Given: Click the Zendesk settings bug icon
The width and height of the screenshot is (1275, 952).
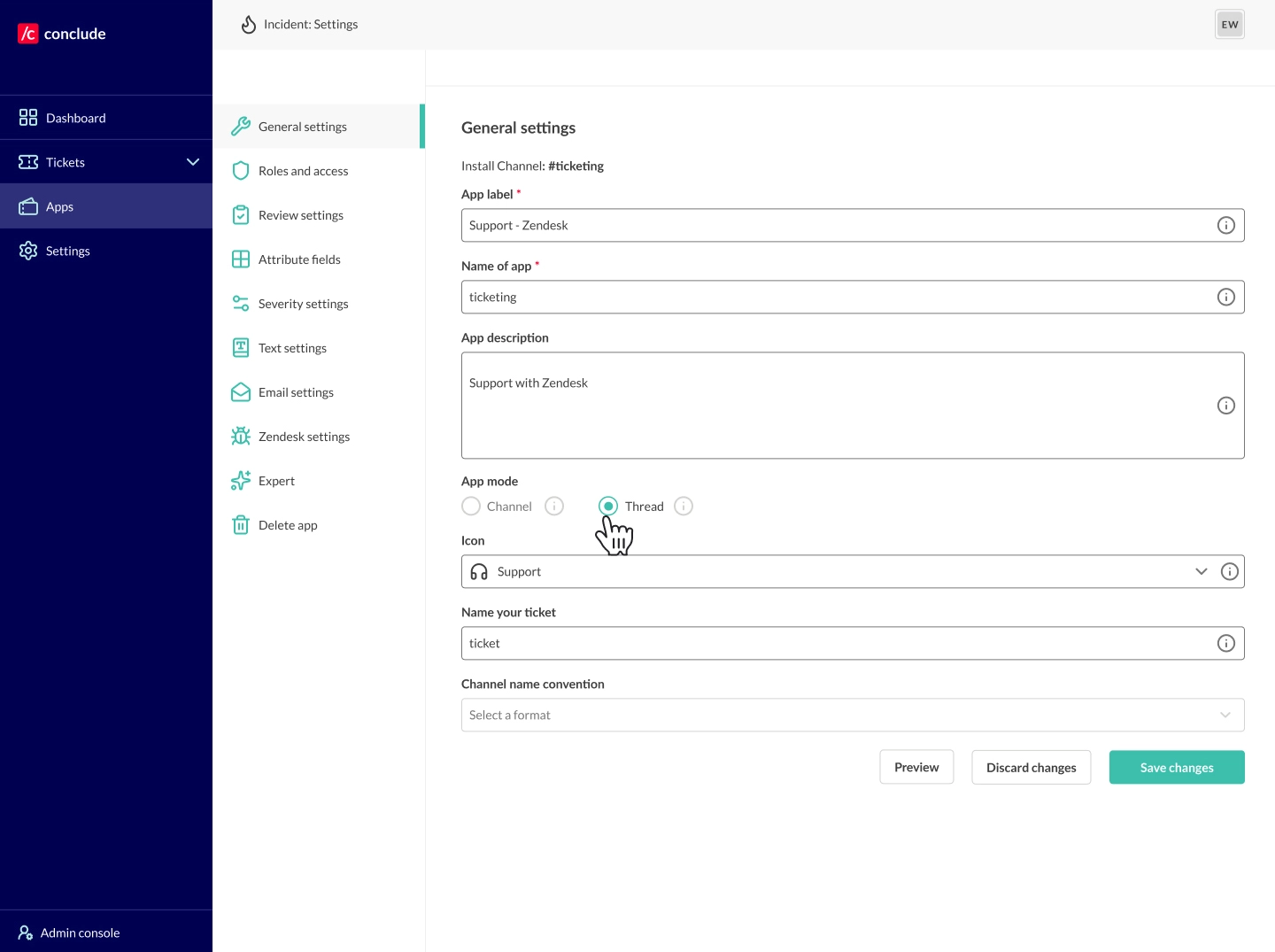Looking at the screenshot, I should 240,436.
